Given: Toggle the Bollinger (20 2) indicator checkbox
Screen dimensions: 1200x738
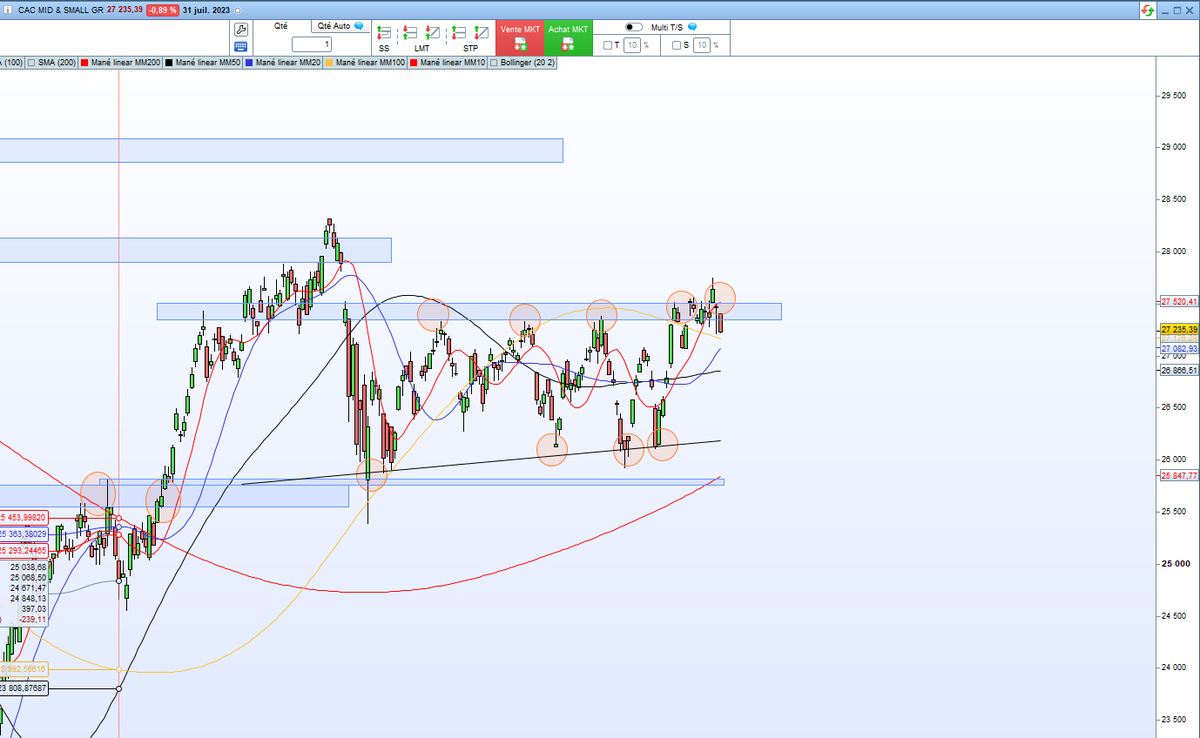Looking at the screenshot, I should 496,62.
